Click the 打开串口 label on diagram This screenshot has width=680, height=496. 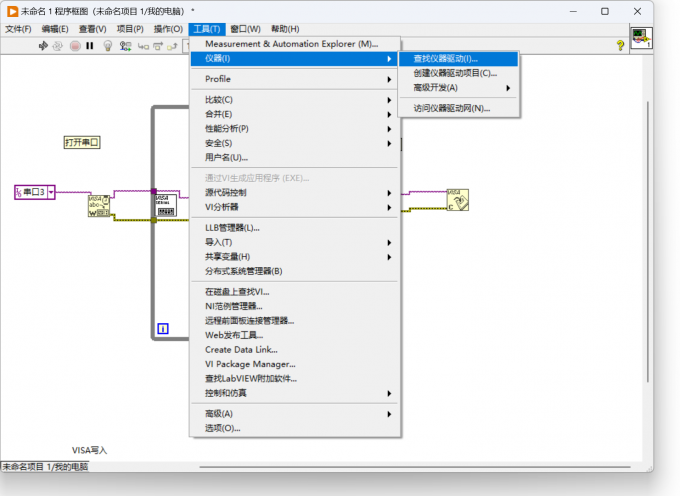point(82,142)
